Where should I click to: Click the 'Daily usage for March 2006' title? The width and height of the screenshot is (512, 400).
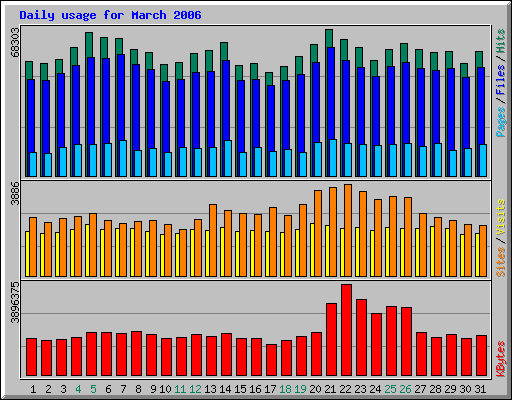pos(110,15)
